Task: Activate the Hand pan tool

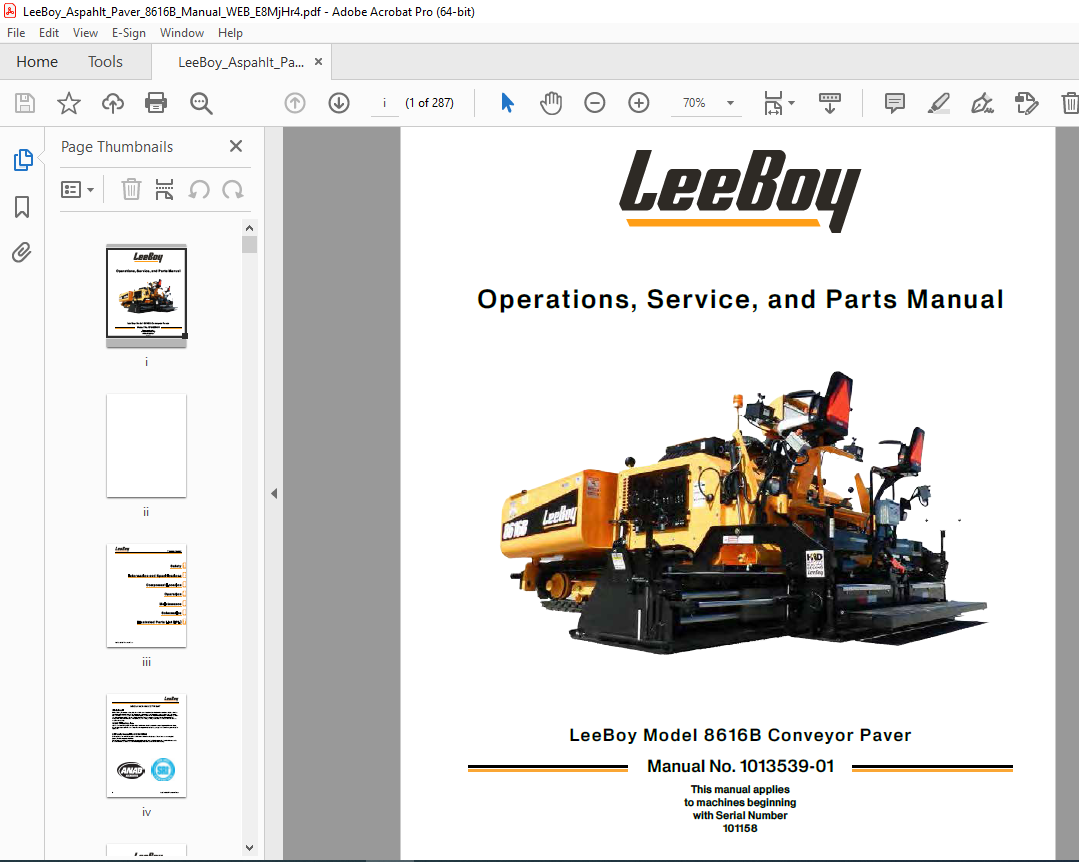Action: (551, 103)
